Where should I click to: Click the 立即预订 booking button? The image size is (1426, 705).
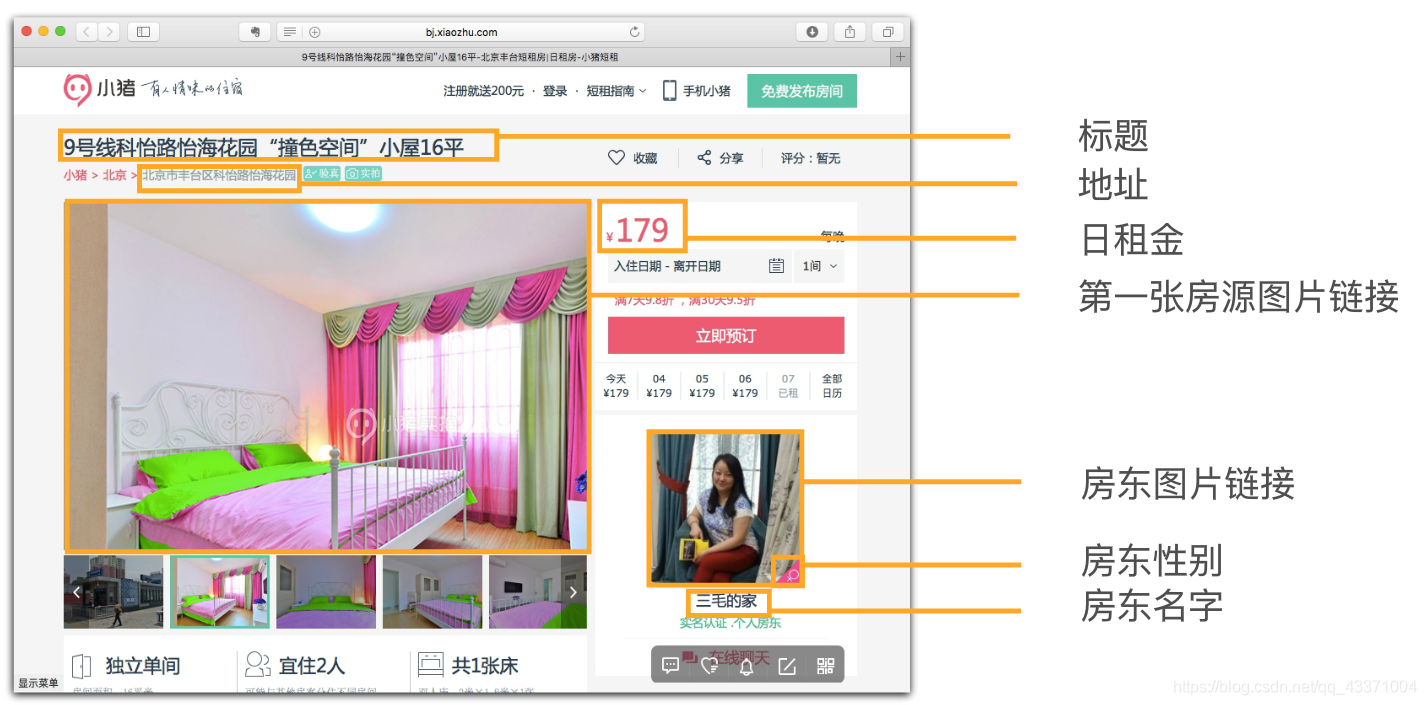726,336
